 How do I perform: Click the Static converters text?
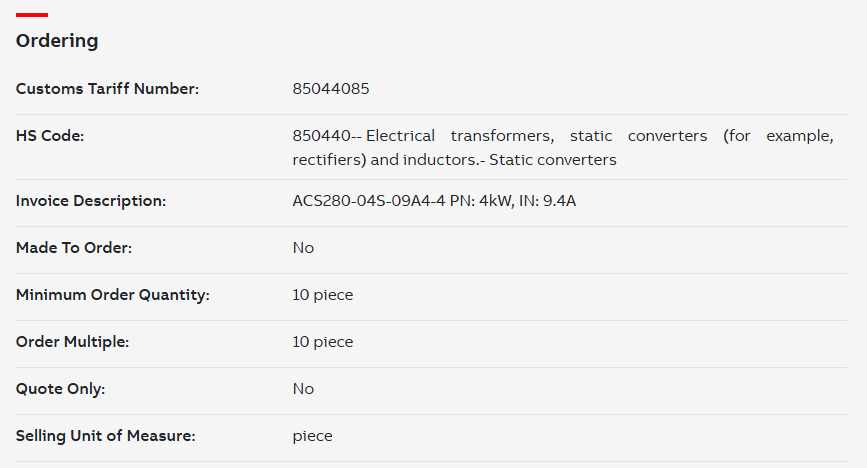(x=553, y=160)
